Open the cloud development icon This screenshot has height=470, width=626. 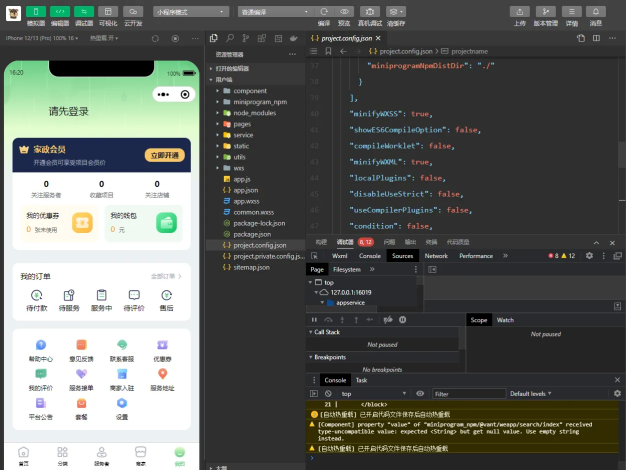pyautogui.click(x=133, y=12)
